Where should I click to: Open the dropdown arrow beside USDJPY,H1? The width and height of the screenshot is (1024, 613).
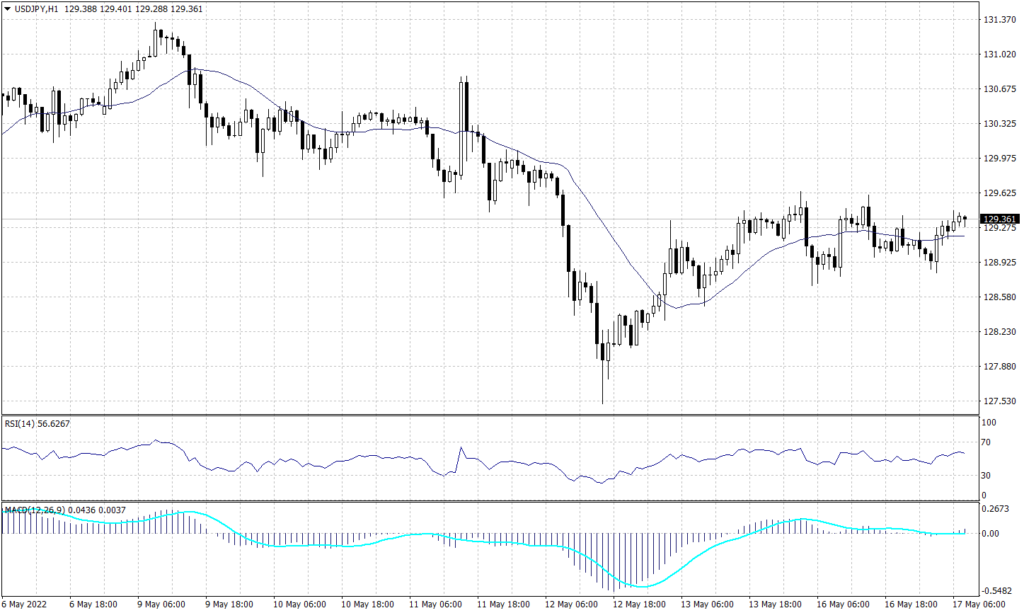click(8, 10)
